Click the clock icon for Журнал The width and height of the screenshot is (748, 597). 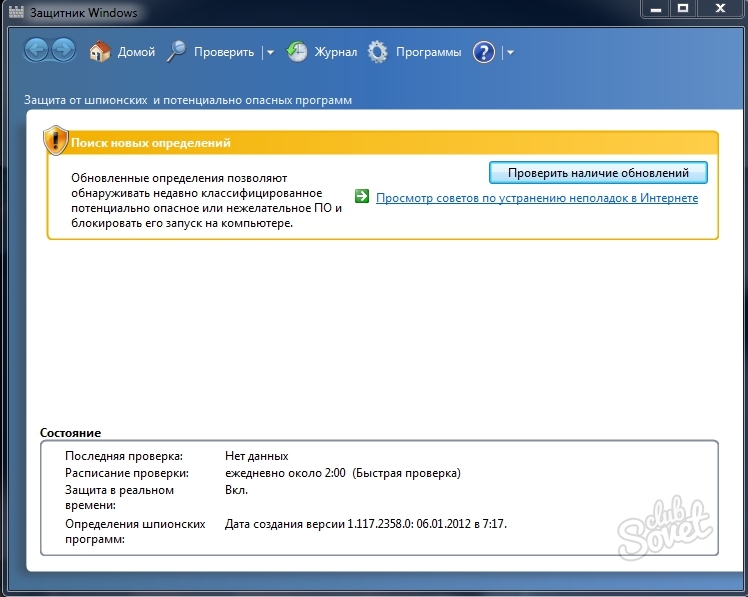297,51
